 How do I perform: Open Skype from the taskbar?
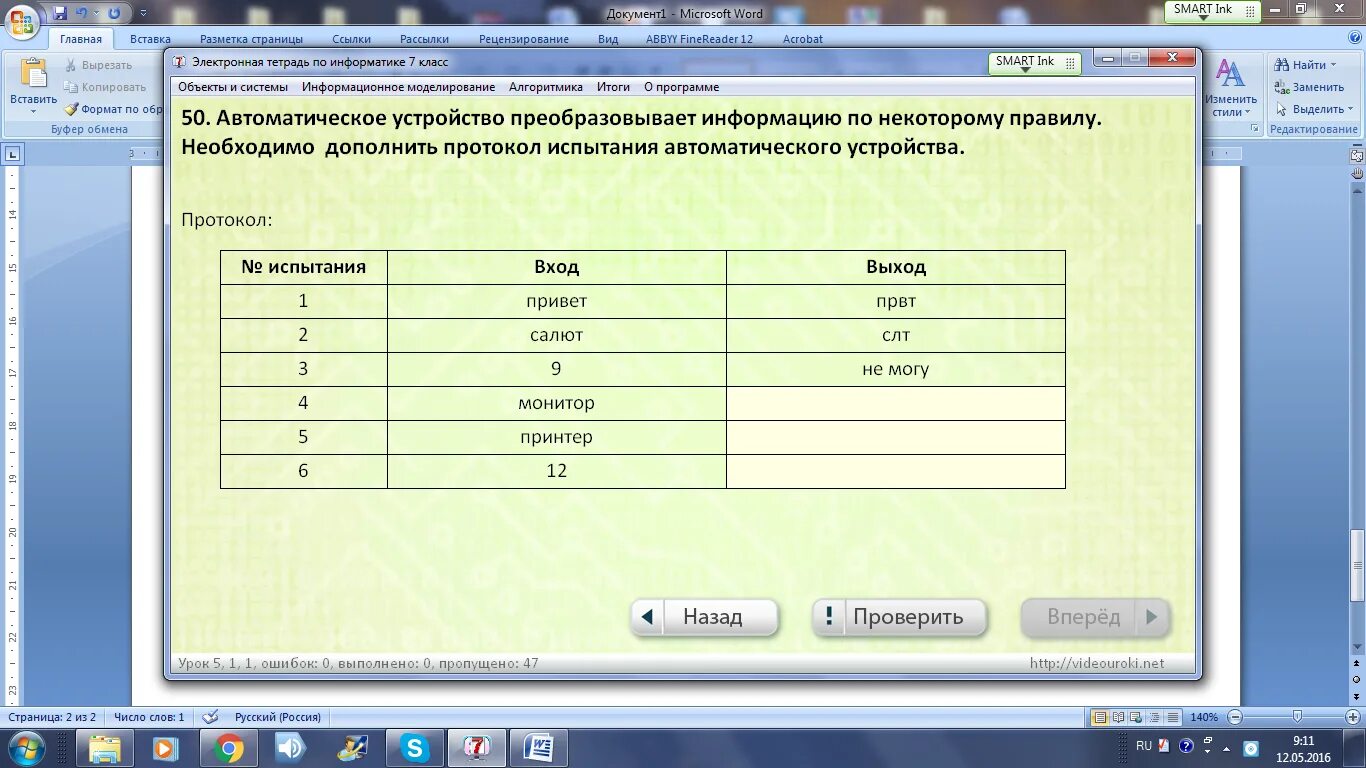pos(414,748)
